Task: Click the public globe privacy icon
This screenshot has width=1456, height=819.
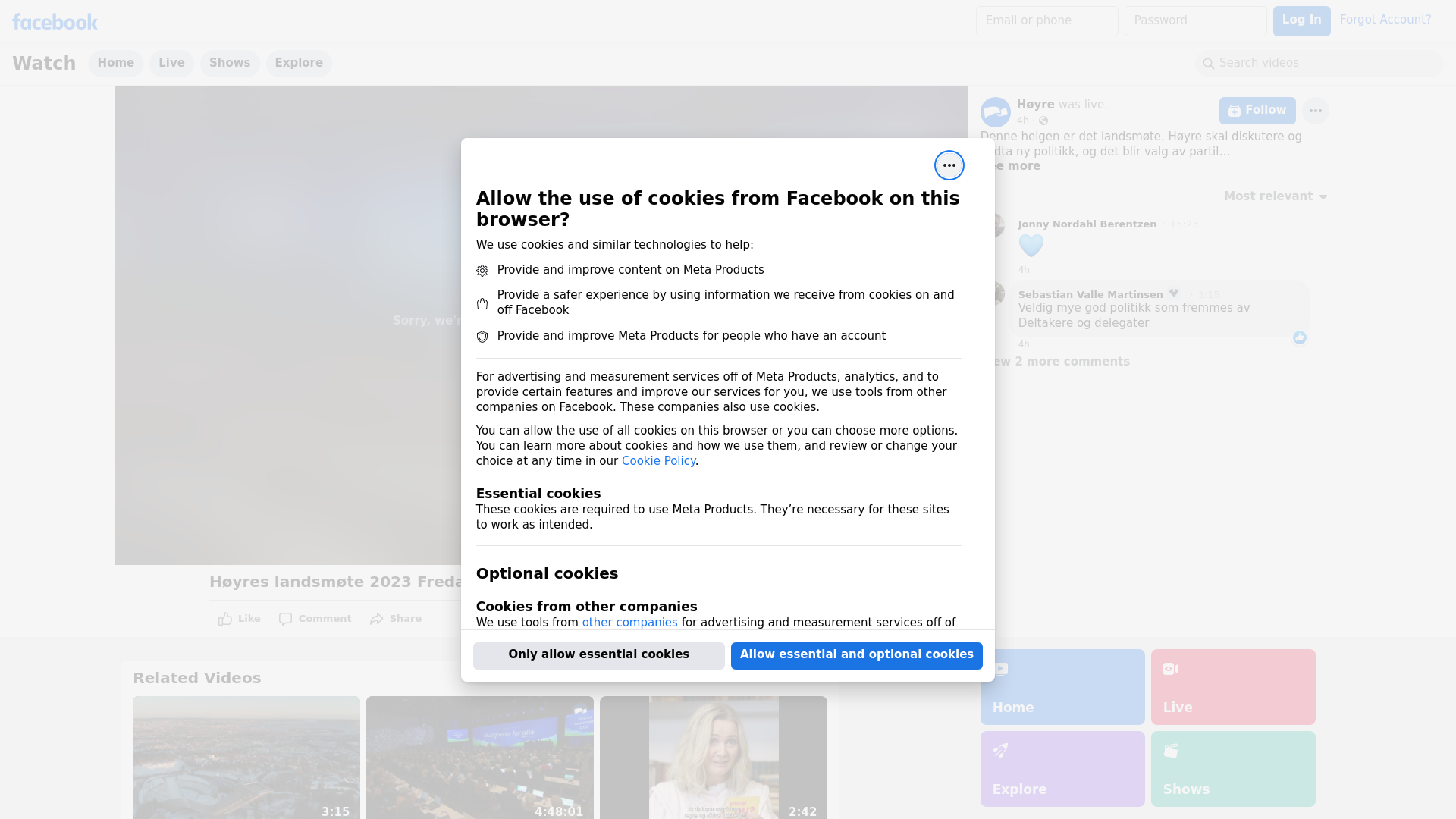Action: pos(1043,121)
